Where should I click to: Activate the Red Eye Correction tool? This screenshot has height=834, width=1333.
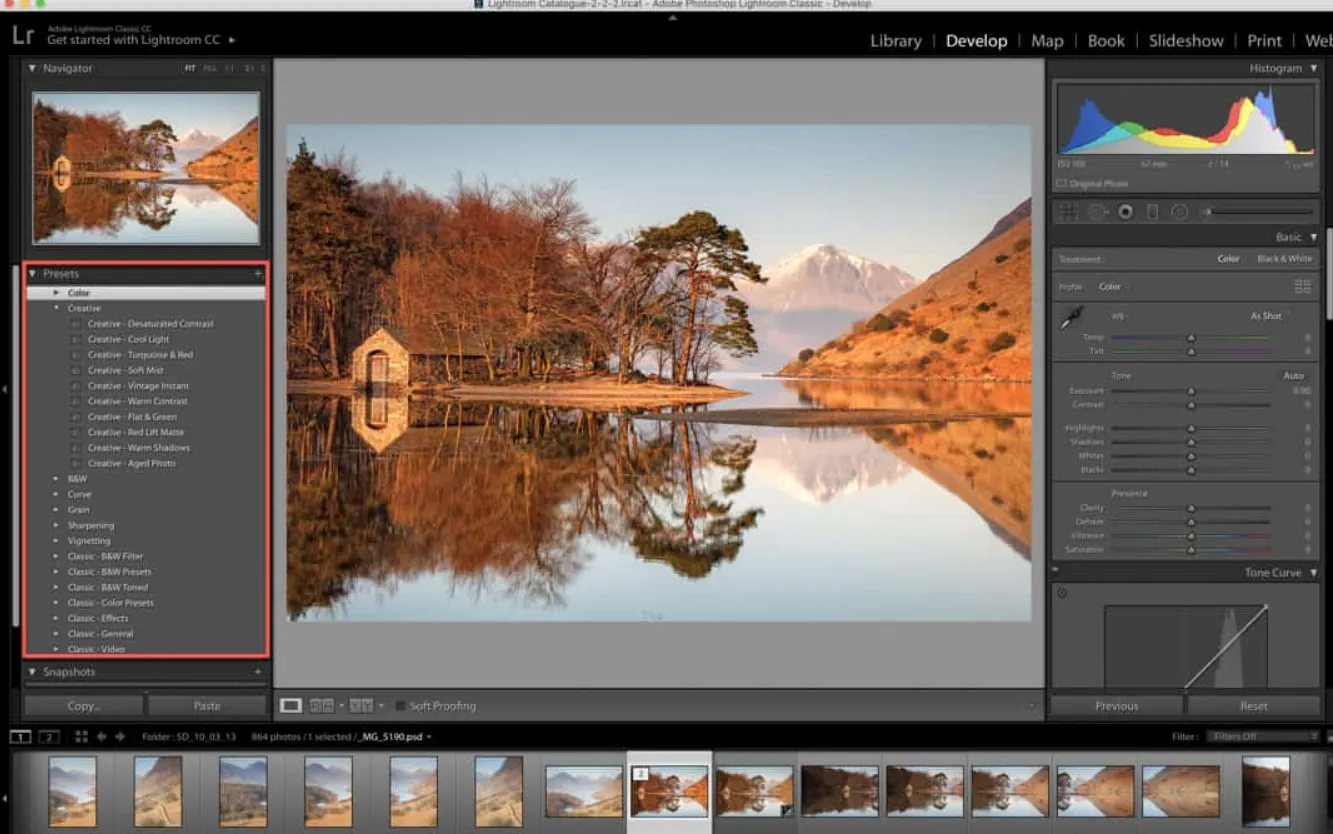1125,212
